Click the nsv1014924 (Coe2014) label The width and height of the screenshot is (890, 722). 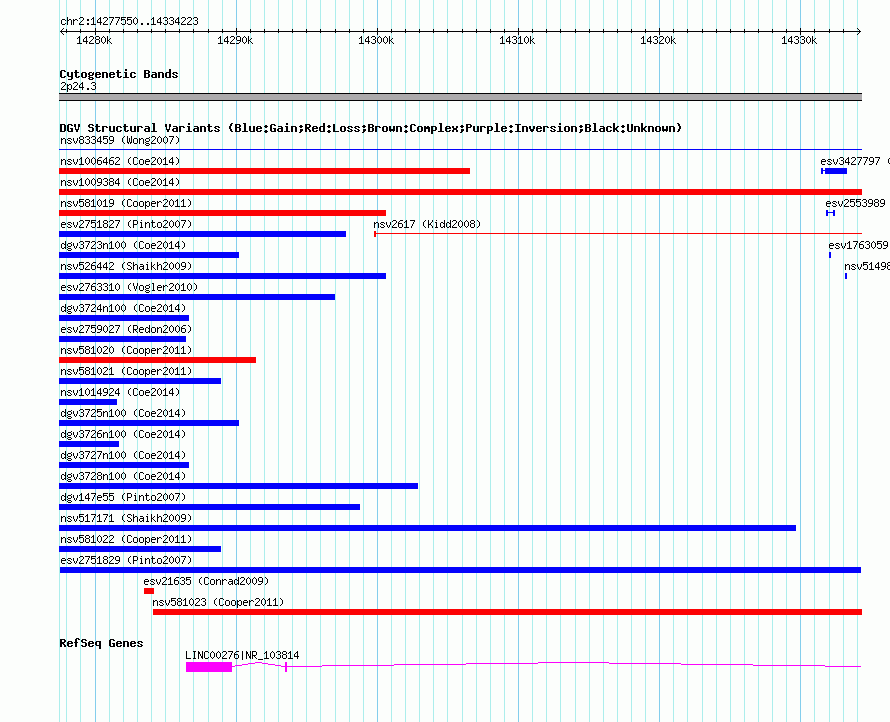tap(120, 392)
